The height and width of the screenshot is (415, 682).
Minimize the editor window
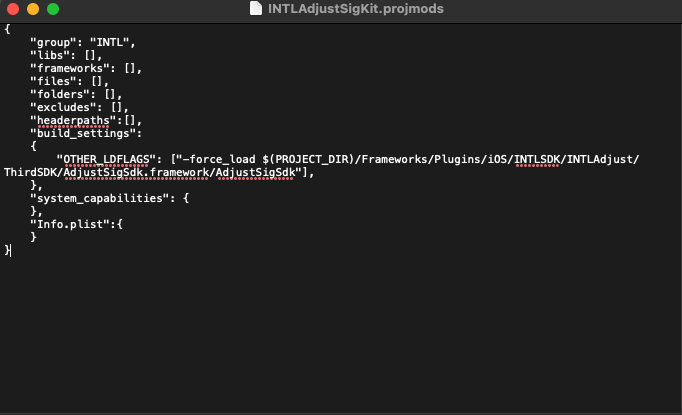(x=33, y=9)
